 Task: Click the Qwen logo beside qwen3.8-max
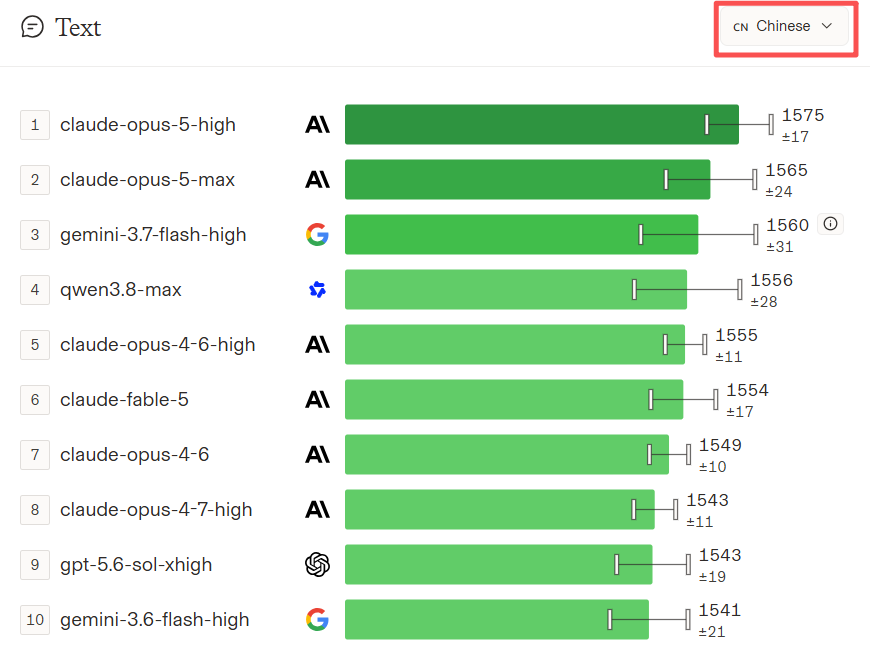point(317,289)
